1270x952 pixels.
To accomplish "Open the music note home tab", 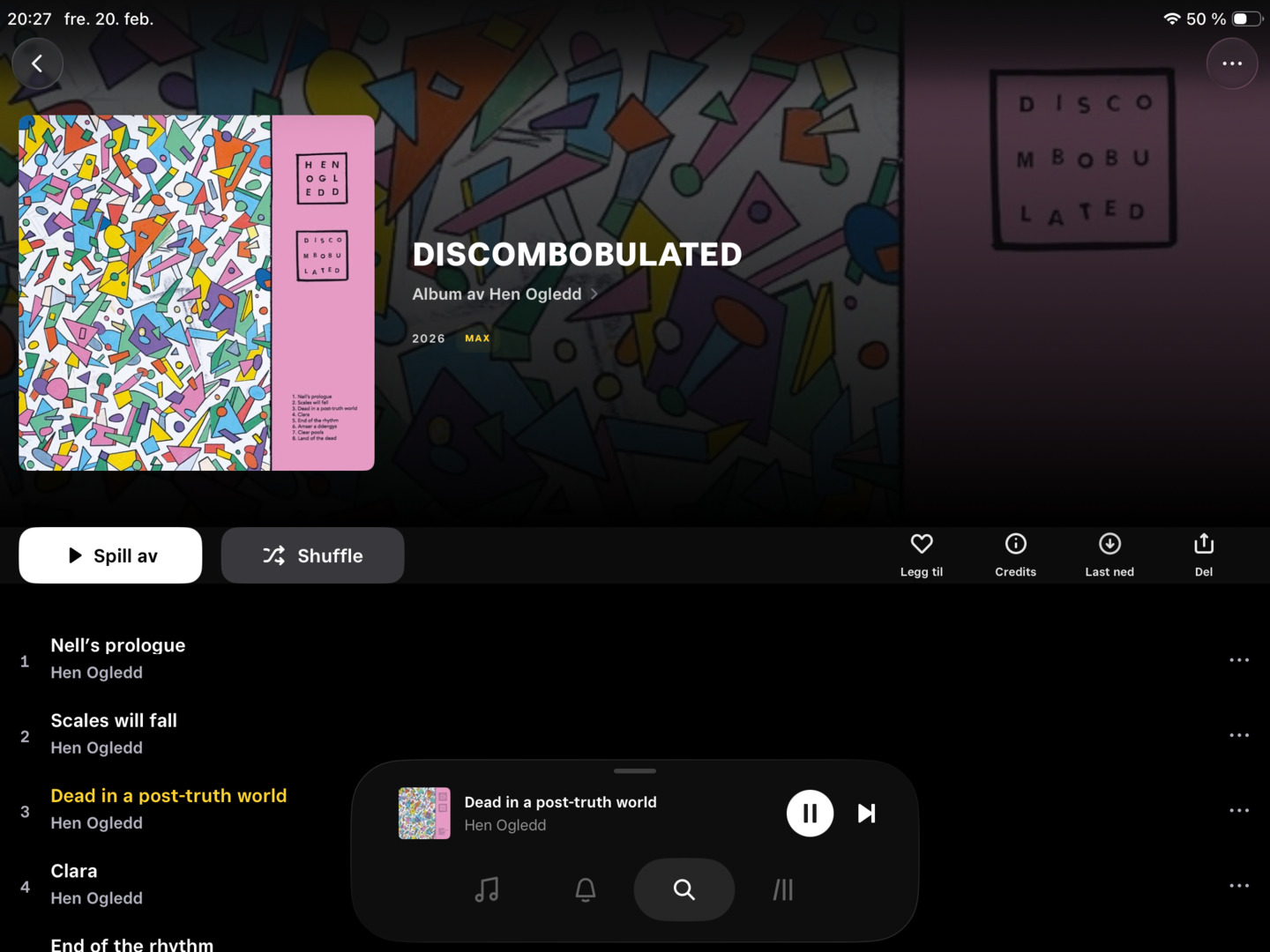I will pyautogui.click(x=487, y=889).
